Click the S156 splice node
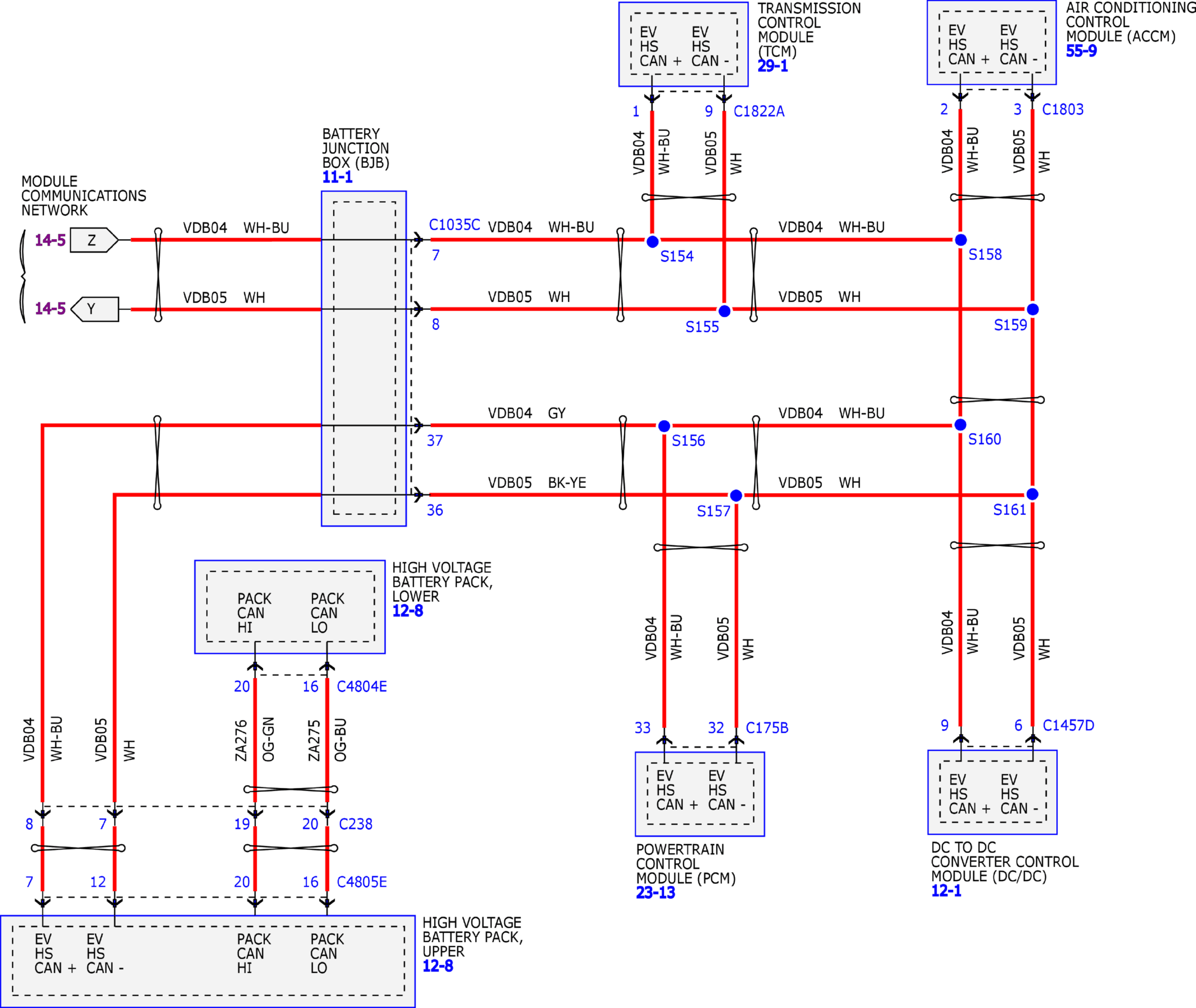The image size is (1196, 1008). coord(664,426)
